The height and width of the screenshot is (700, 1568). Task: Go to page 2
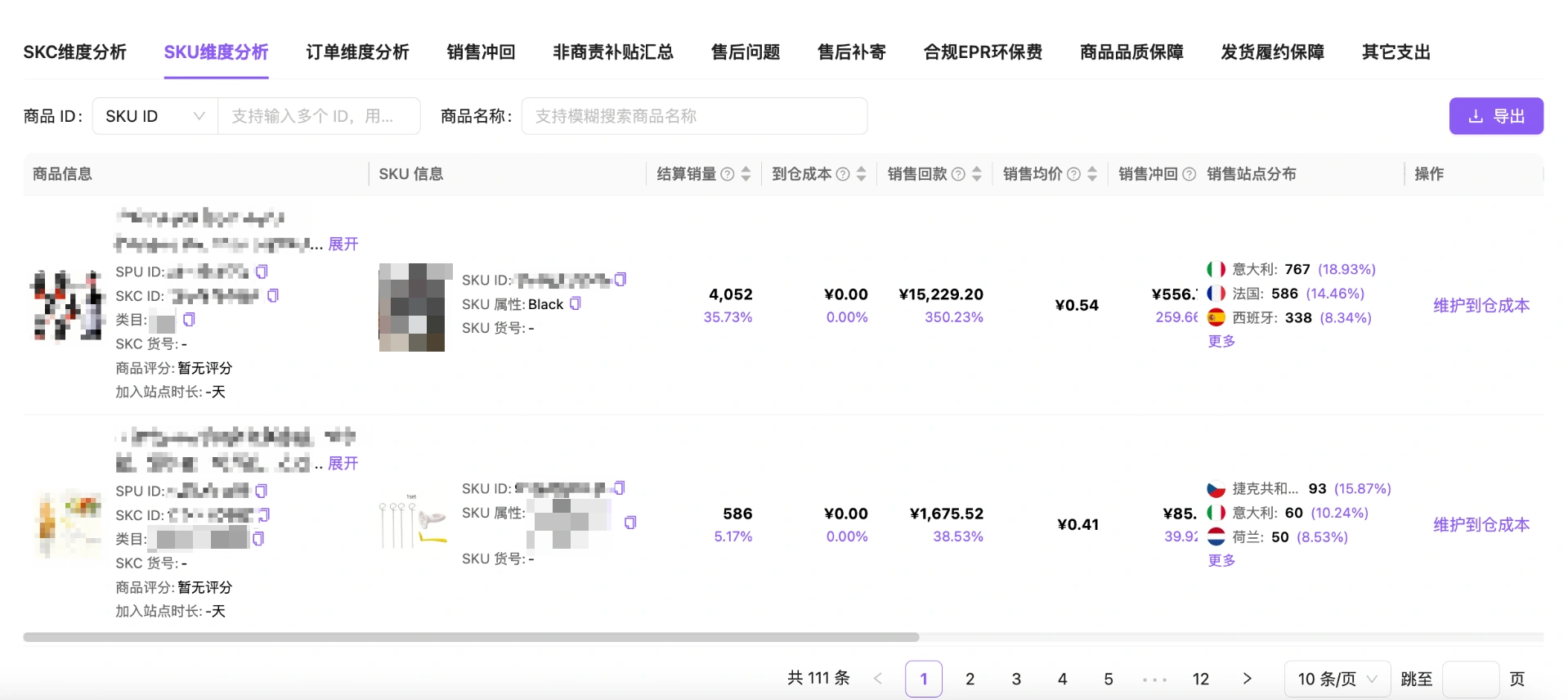click(970, 679)
